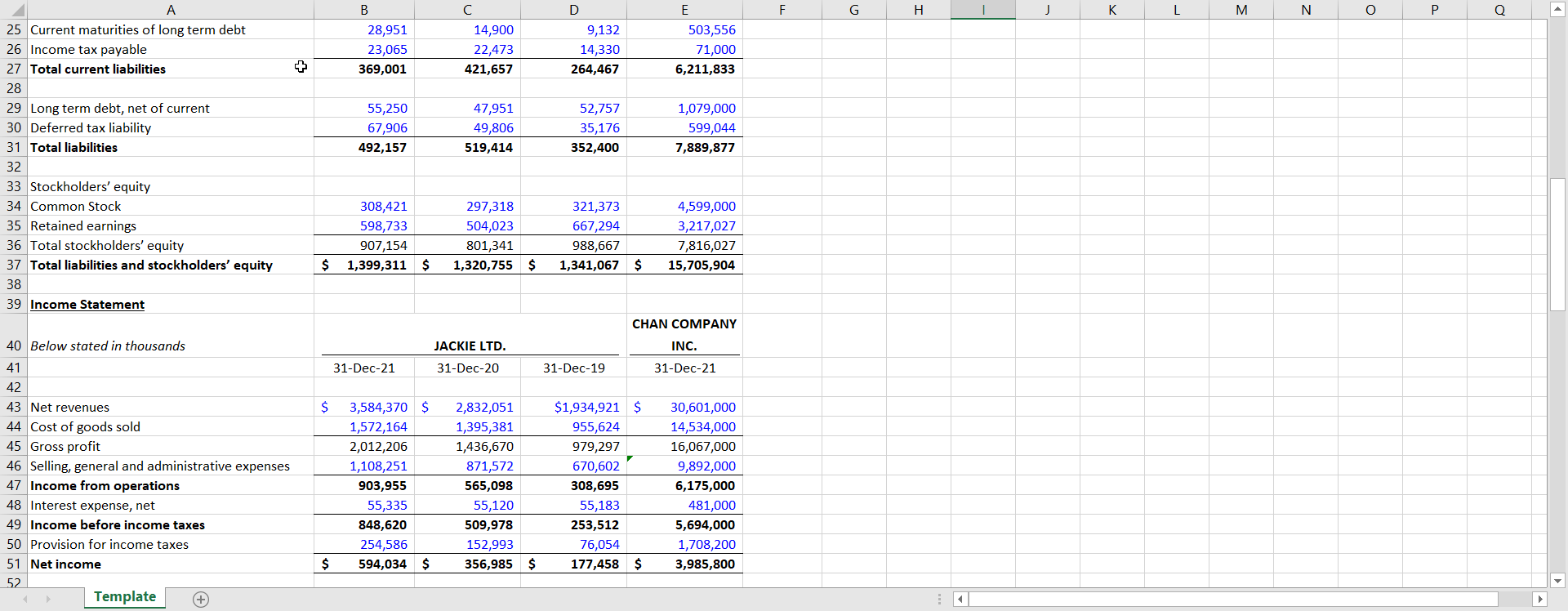Click the horizontal scrollbar right arrow
1568x611 pixels.
click(1540, 600)
